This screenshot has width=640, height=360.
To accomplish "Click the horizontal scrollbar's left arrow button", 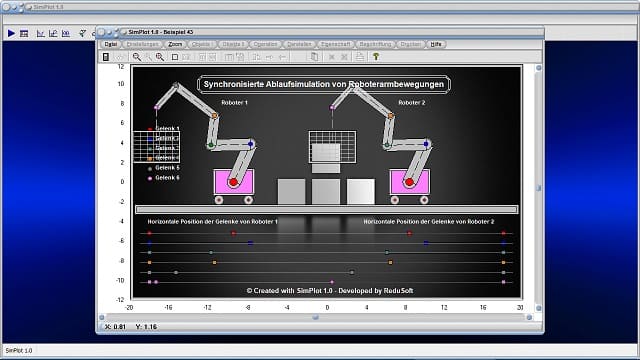I will [102, 317].
